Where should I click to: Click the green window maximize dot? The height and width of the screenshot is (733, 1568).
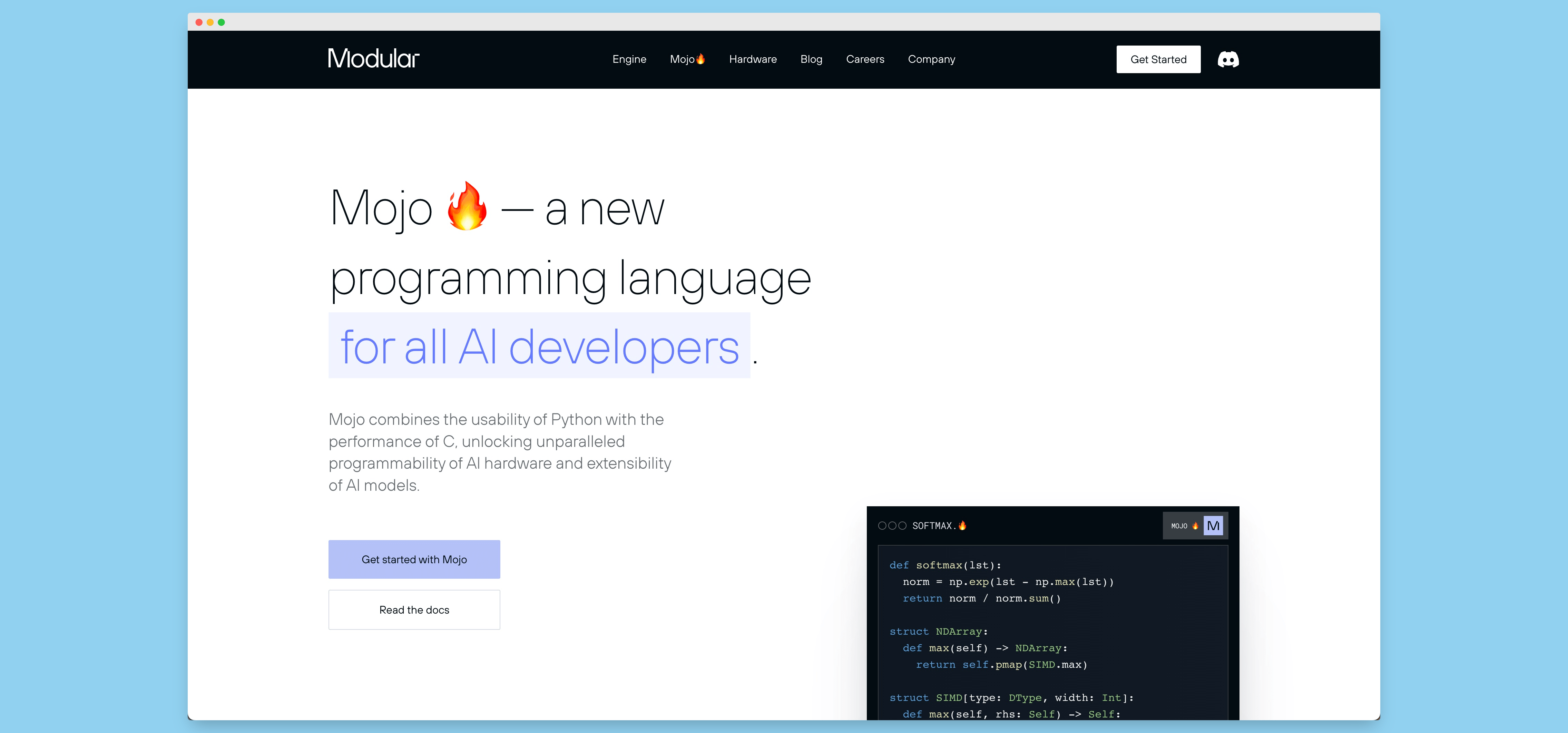pos(222,22)
